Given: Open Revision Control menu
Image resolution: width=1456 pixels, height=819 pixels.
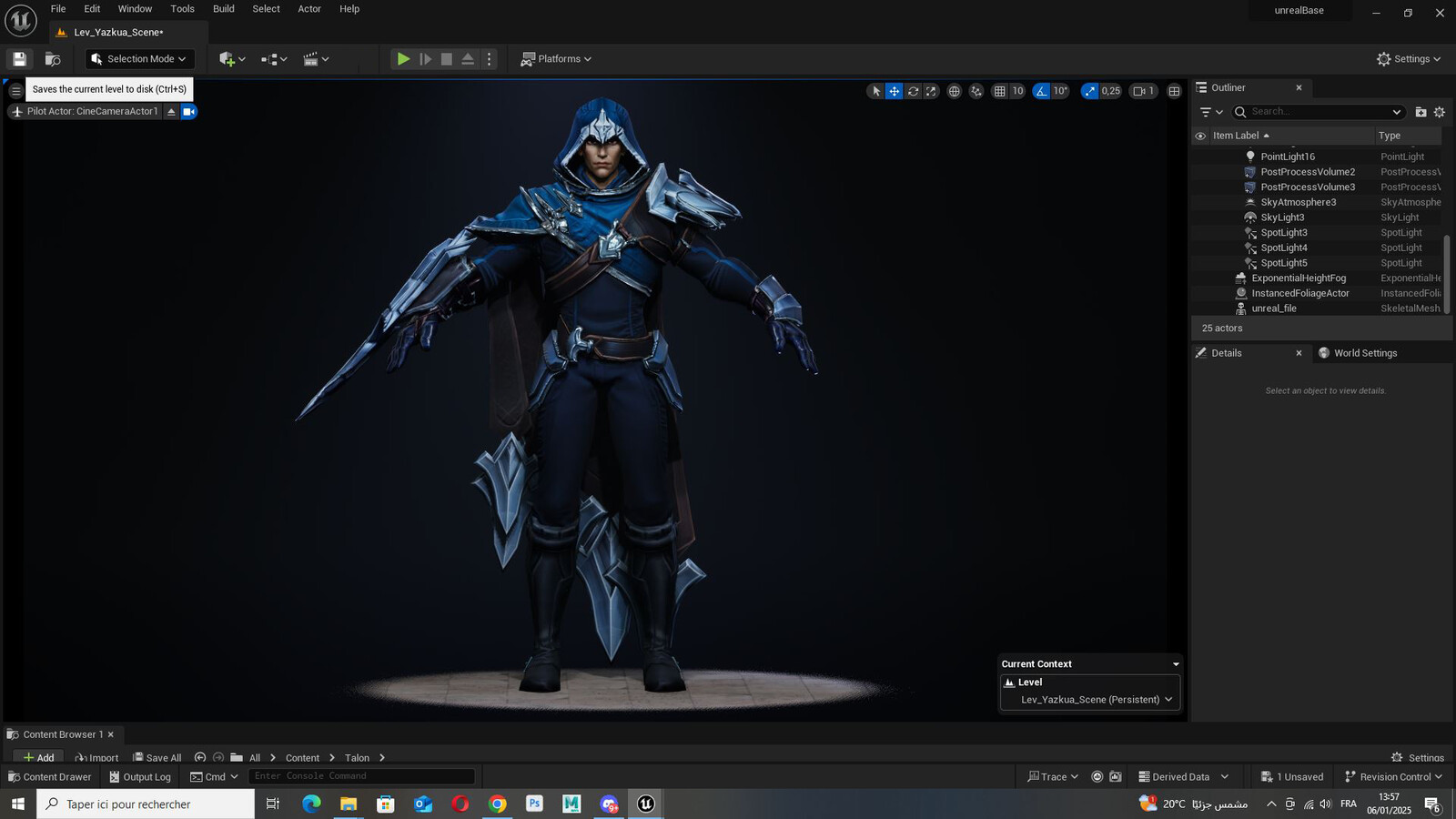Looking at the screenshot, I should pyautogui.click(x=1394, y=777).
